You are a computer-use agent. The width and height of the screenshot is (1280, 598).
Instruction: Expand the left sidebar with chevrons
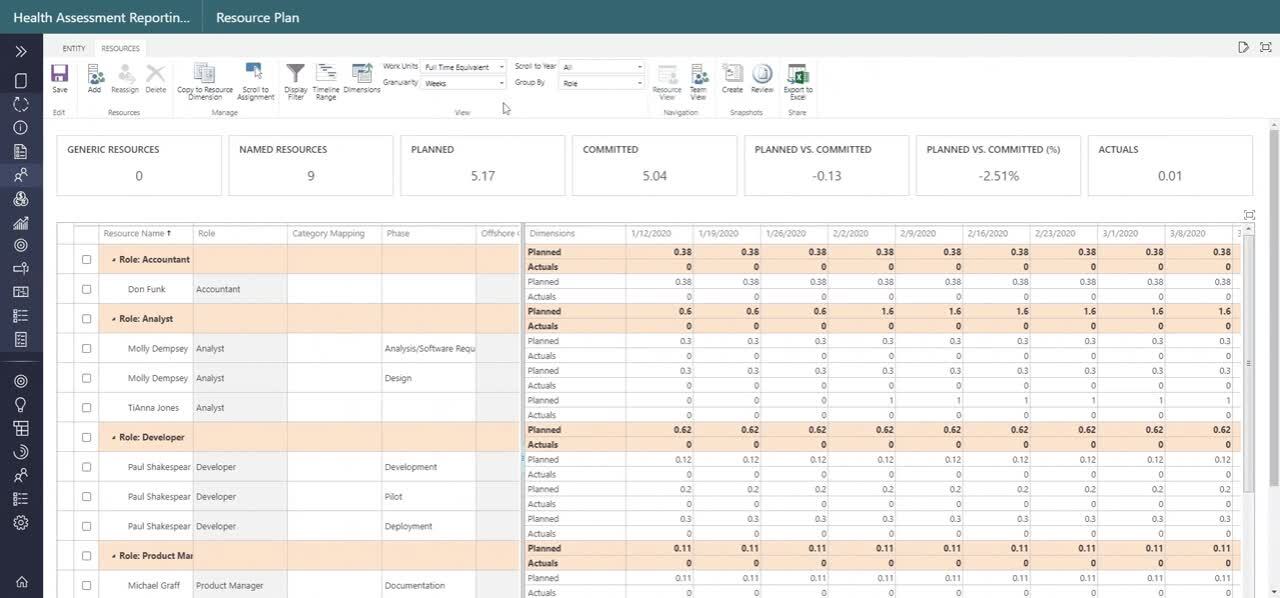[21, 51]
